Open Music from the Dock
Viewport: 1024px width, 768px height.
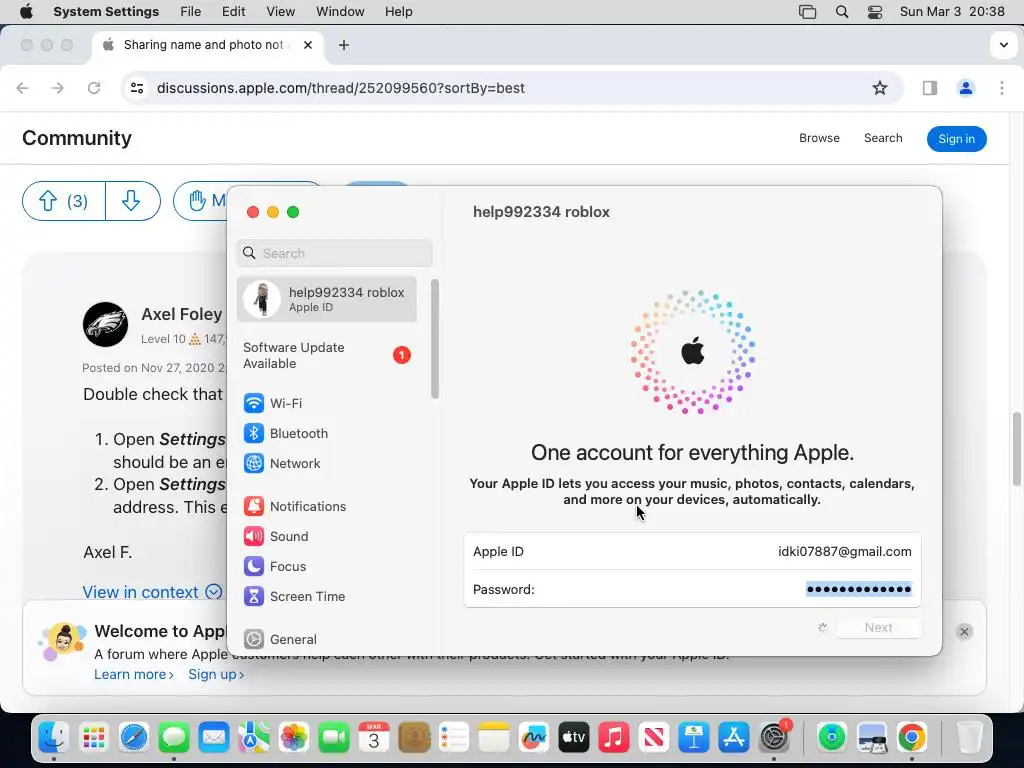point(614,738)
